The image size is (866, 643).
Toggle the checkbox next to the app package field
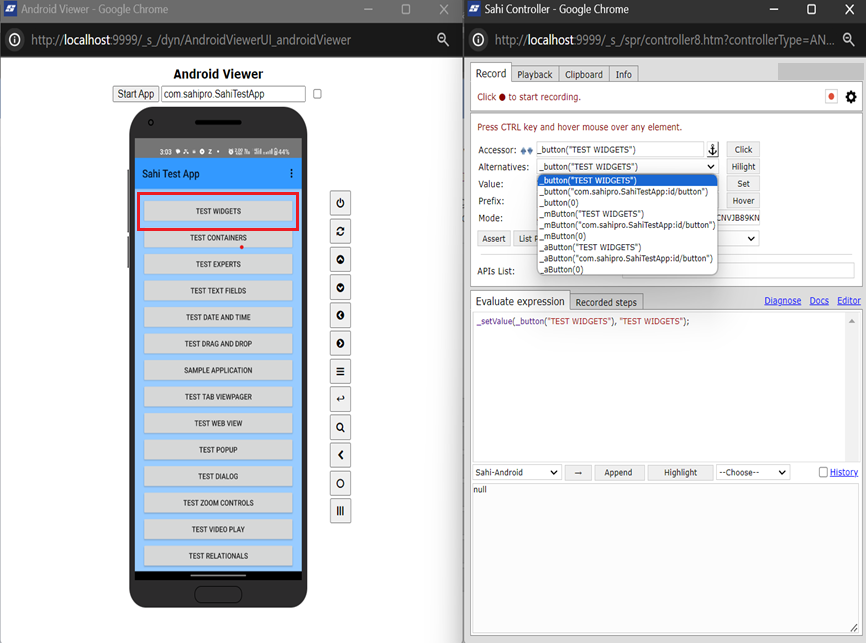[x=317, y=94]
